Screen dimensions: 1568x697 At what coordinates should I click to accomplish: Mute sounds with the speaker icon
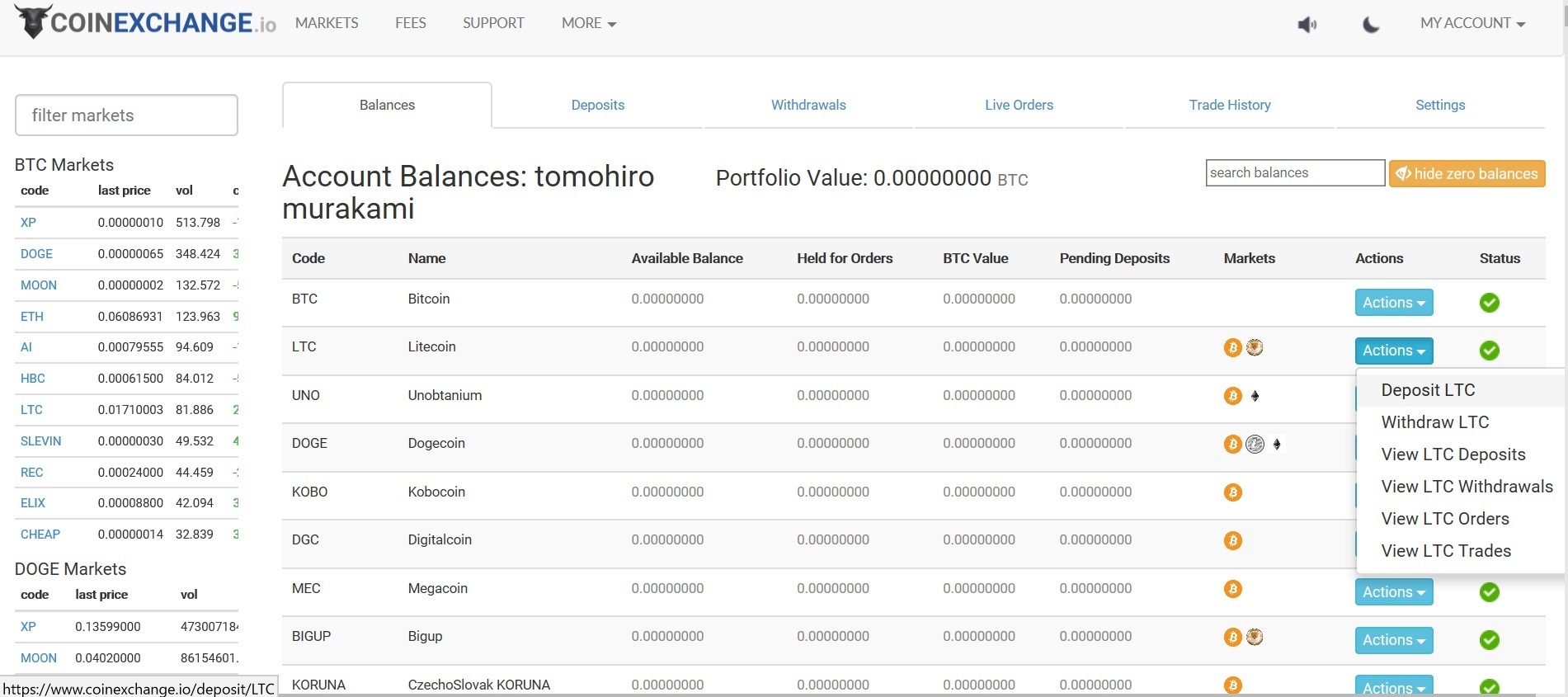click(1307, 25)
